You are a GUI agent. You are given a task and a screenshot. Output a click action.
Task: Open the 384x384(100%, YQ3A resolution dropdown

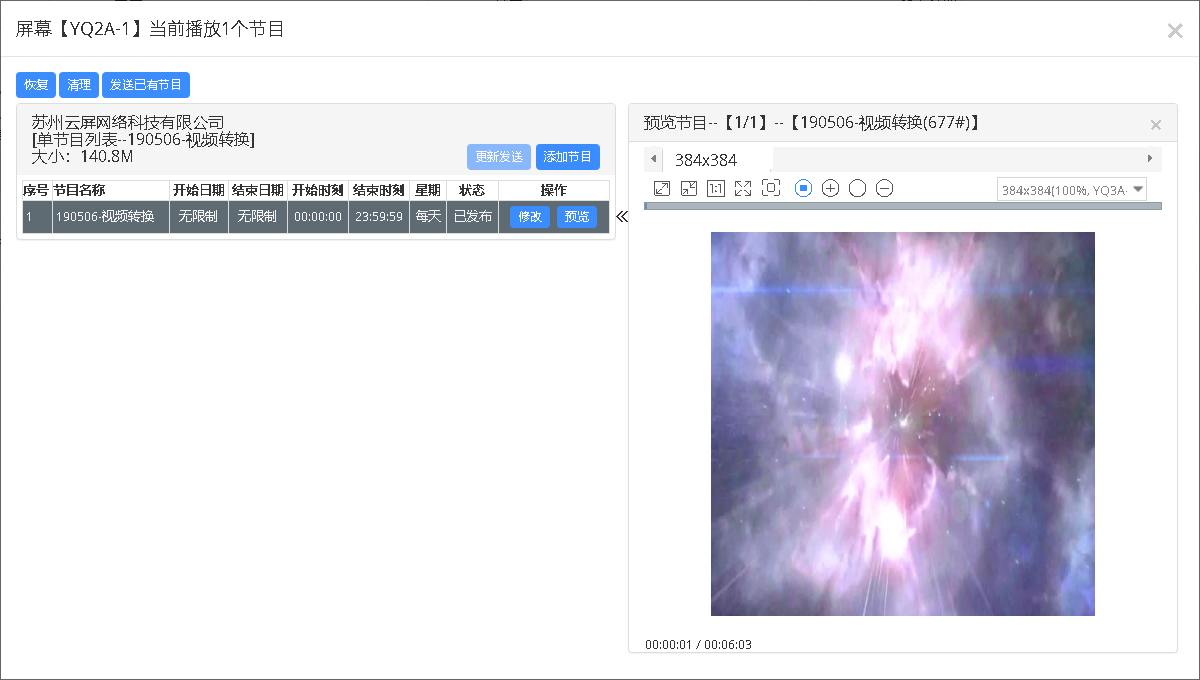[1072, 189]
